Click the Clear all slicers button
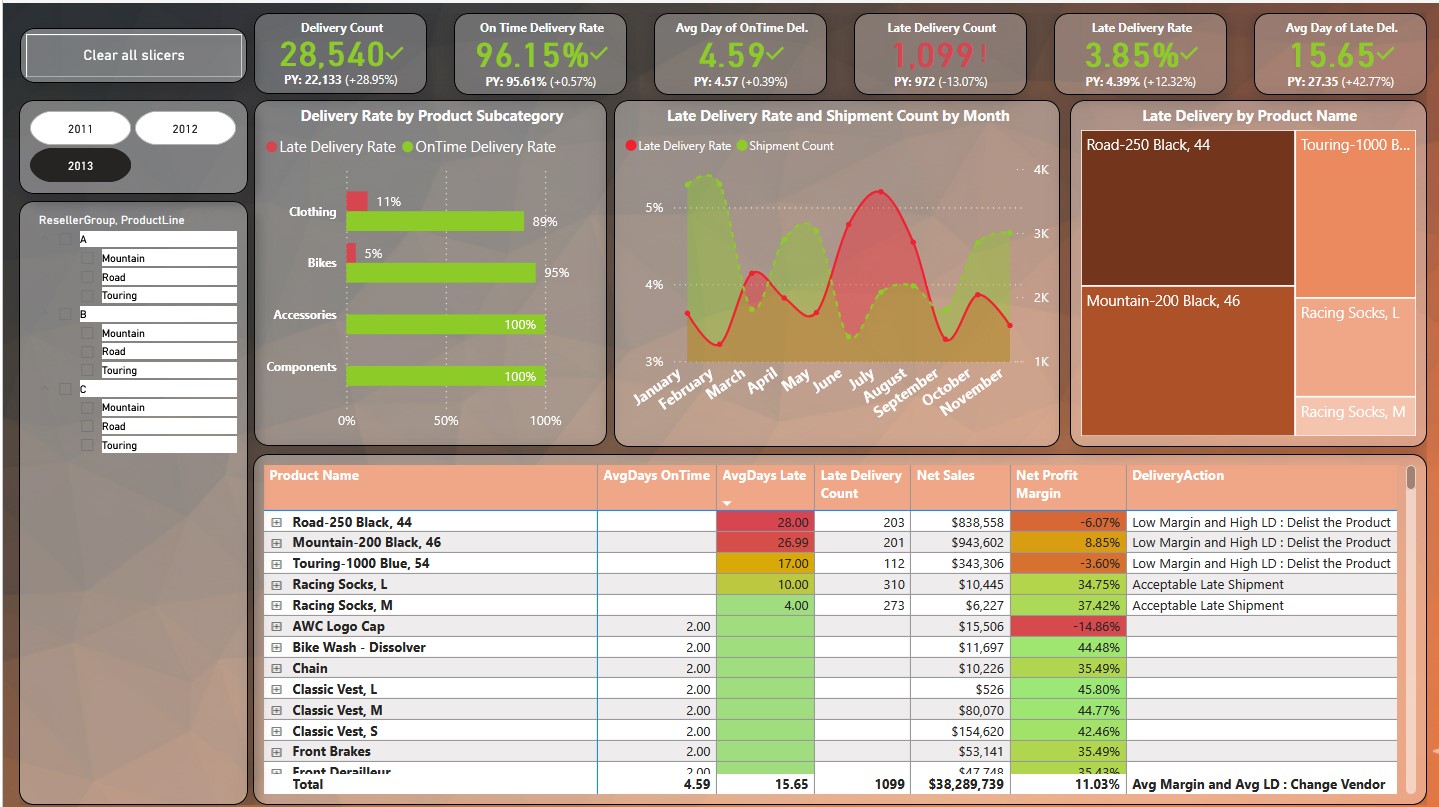 coord(132,55)
